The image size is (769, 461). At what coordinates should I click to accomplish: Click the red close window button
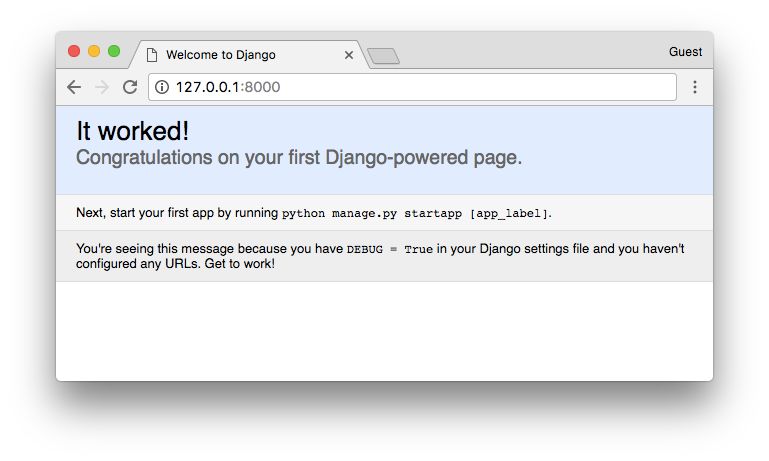pos(74,51)
